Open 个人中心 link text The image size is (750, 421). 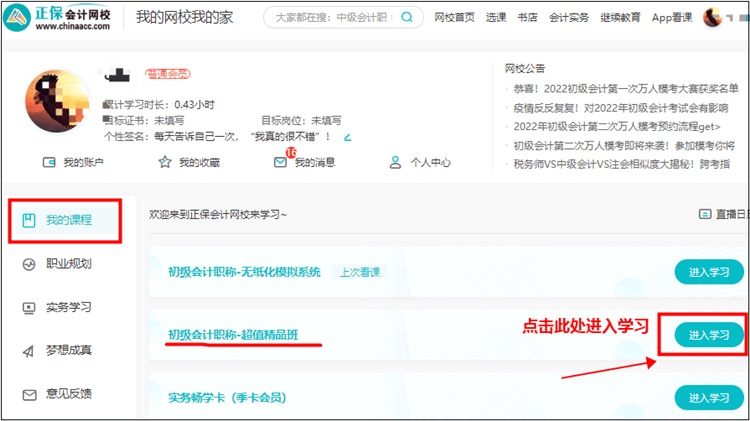(x=430, y=163)
